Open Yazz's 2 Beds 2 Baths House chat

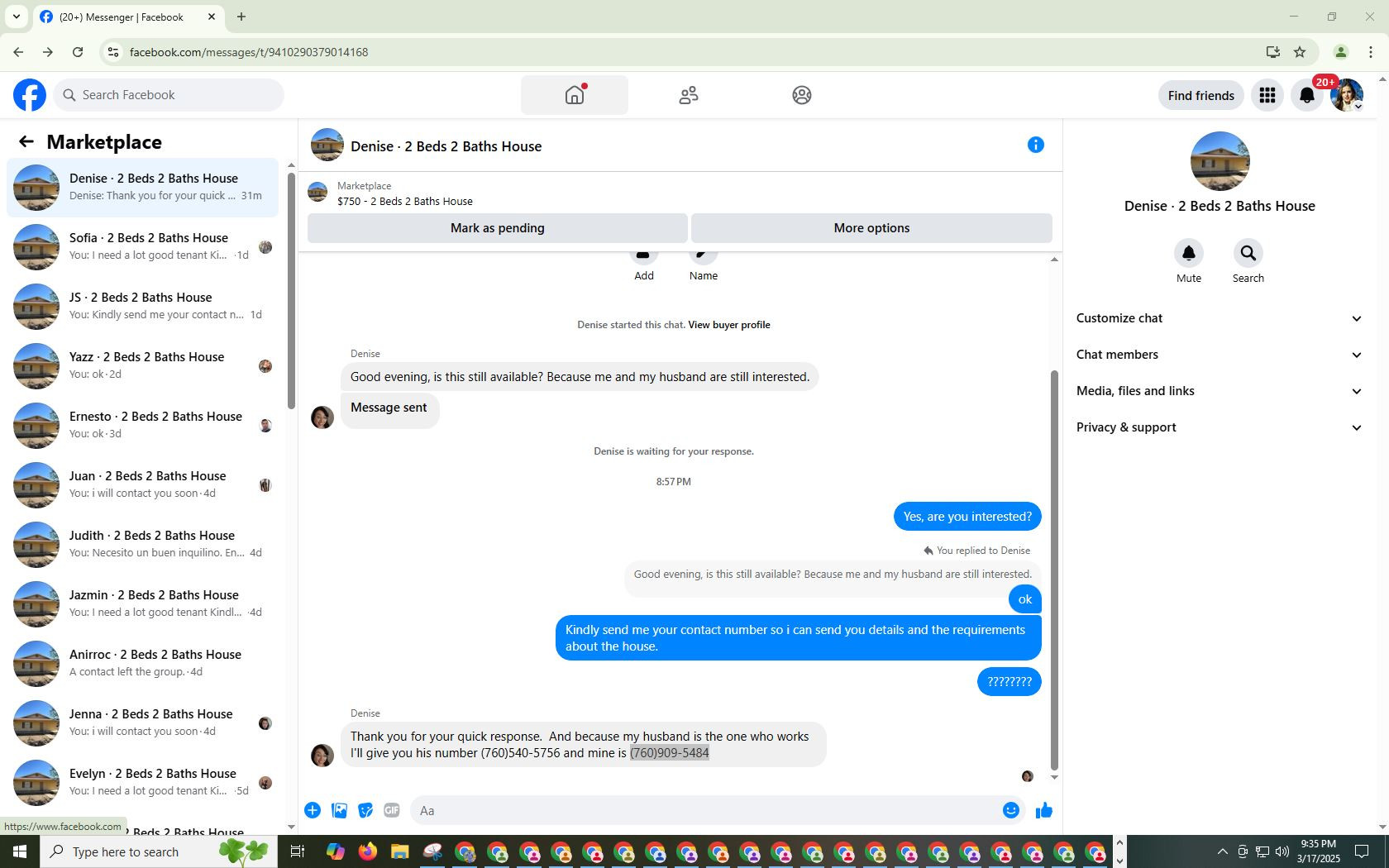(143, 366)
